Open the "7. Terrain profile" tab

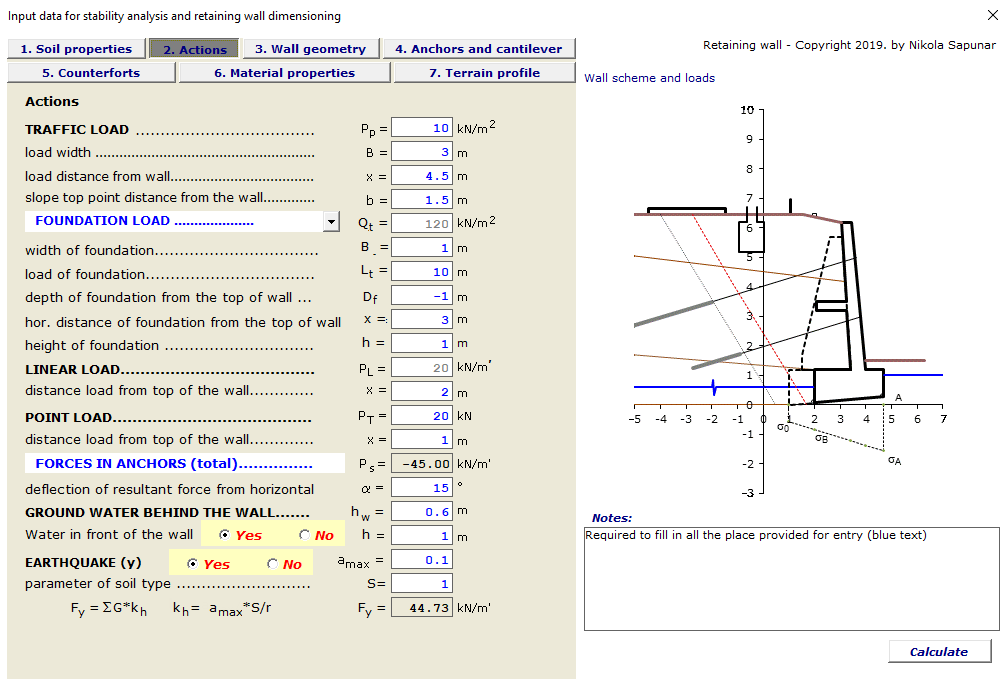(x=485, y=72)
